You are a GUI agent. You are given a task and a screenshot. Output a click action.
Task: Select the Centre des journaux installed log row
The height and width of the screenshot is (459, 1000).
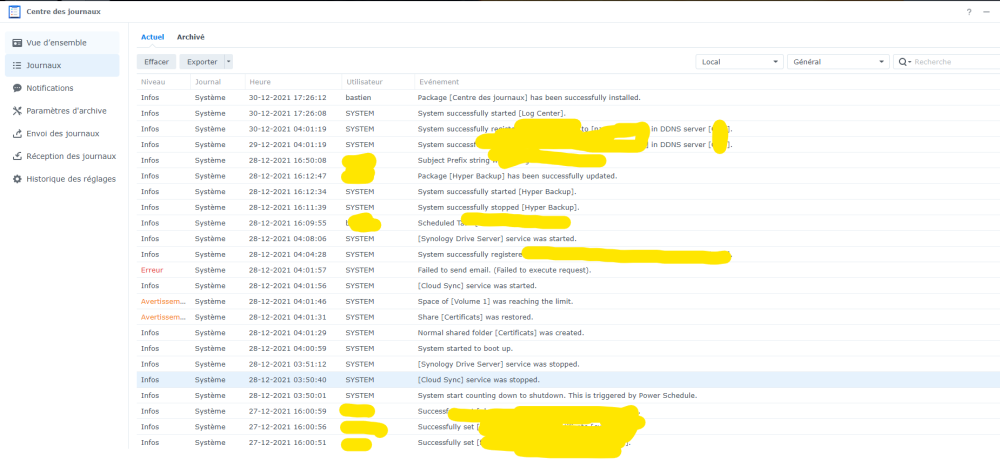568,98
